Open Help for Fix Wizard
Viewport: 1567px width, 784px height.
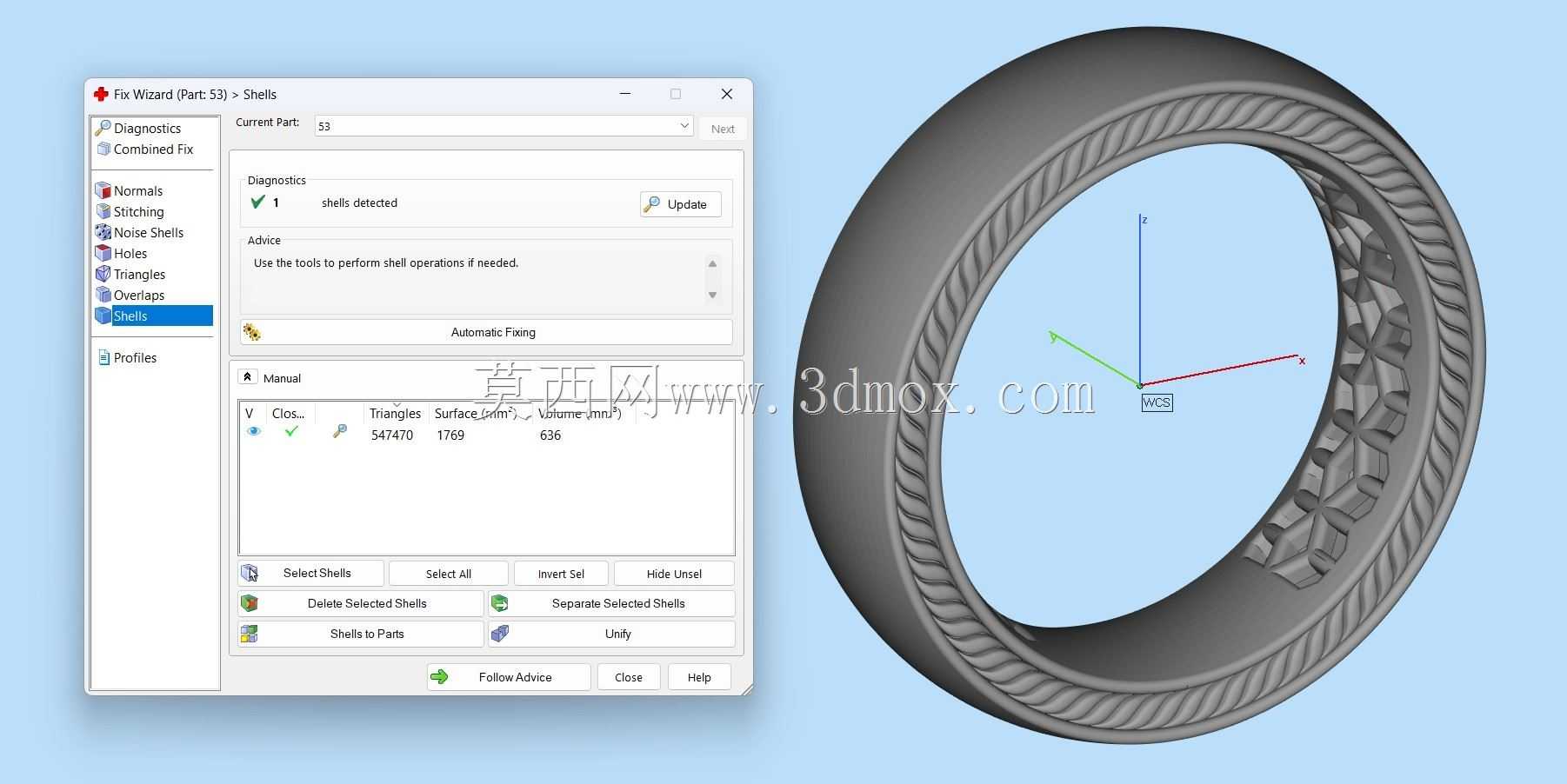point(699,677)
